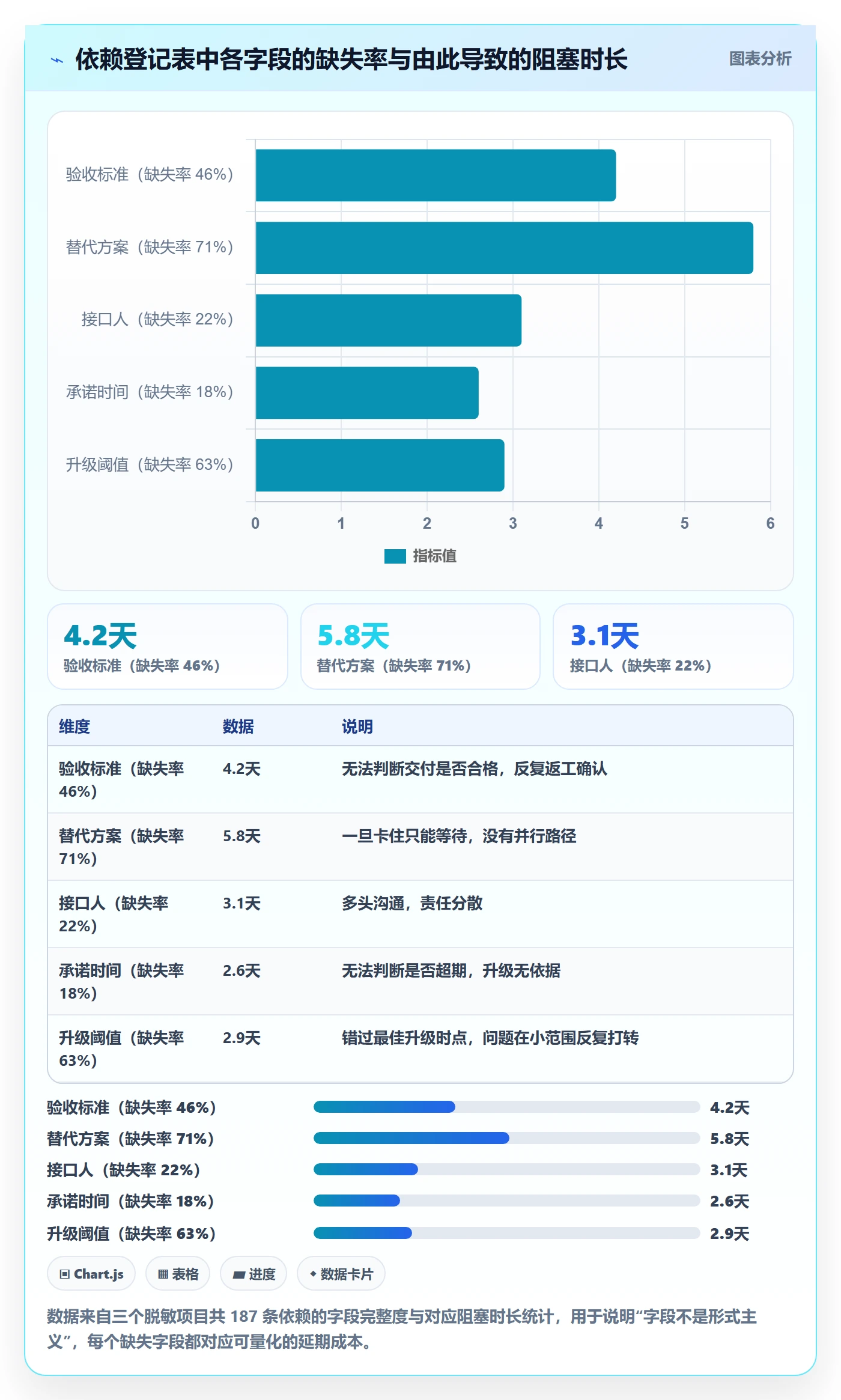Click table text 错过最佳升级时点，问题在小范围反复打转
841x1400 pixels.
pos(490,1038)
